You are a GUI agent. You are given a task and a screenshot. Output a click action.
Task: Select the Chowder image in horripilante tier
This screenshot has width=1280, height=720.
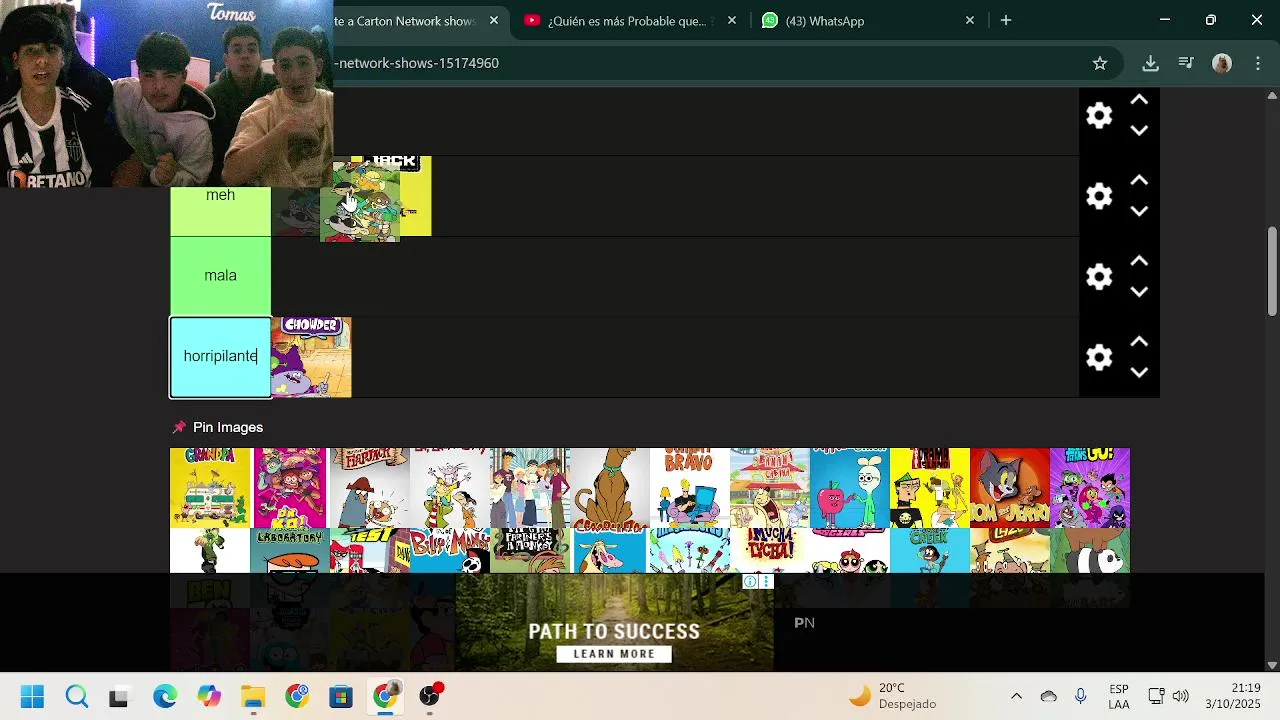(x=311, y=357)
